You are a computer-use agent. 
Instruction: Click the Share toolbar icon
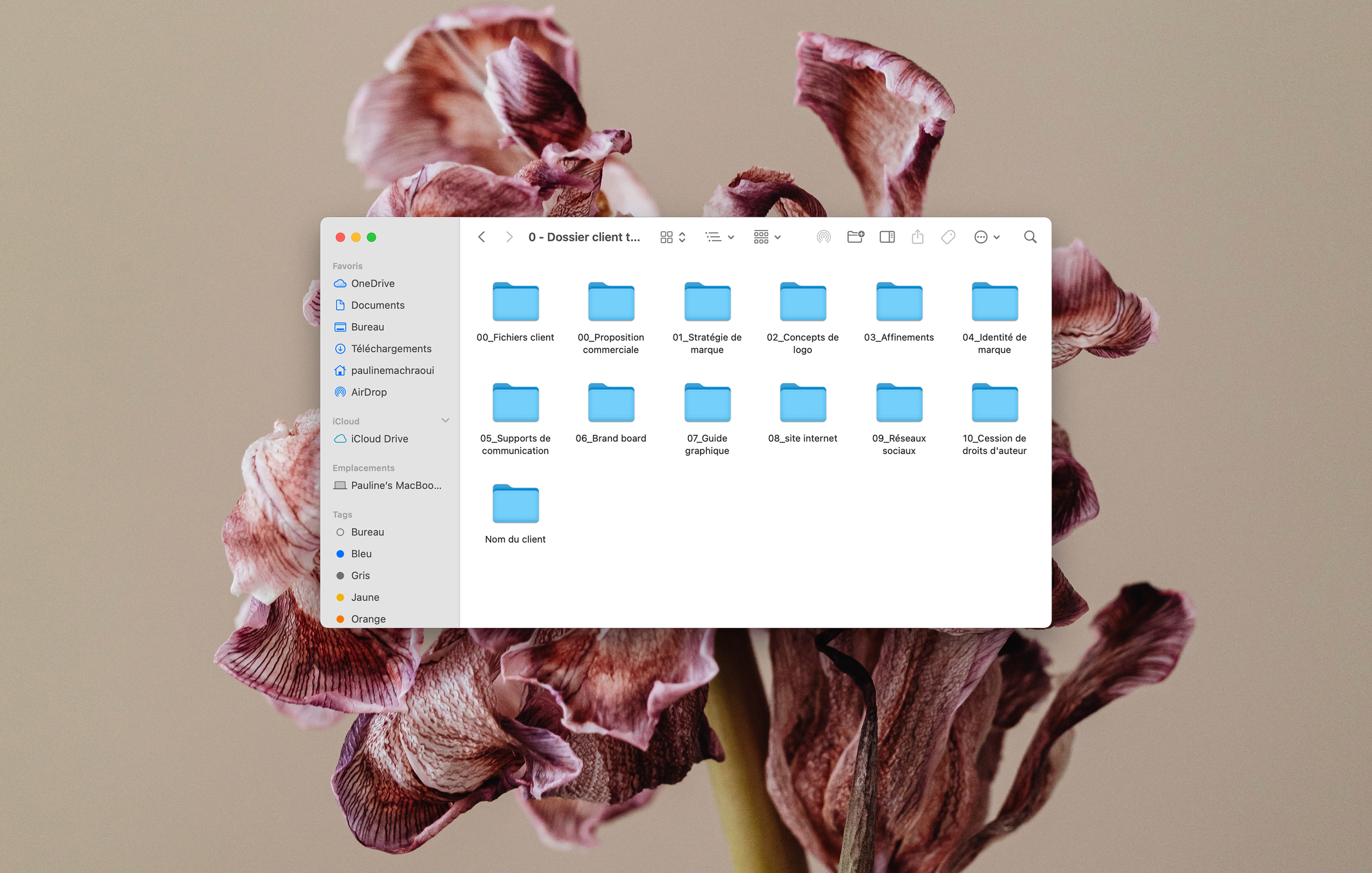click(x=918, y=237)
